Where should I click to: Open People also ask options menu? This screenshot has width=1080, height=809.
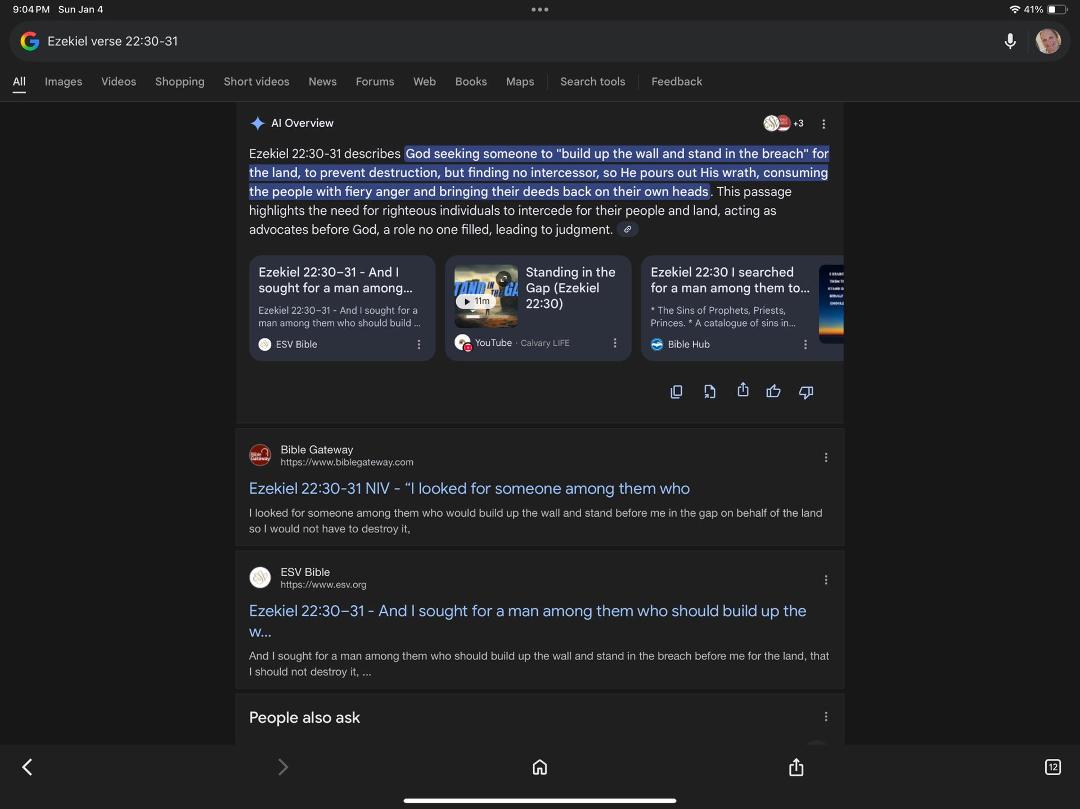click(826, 717)
